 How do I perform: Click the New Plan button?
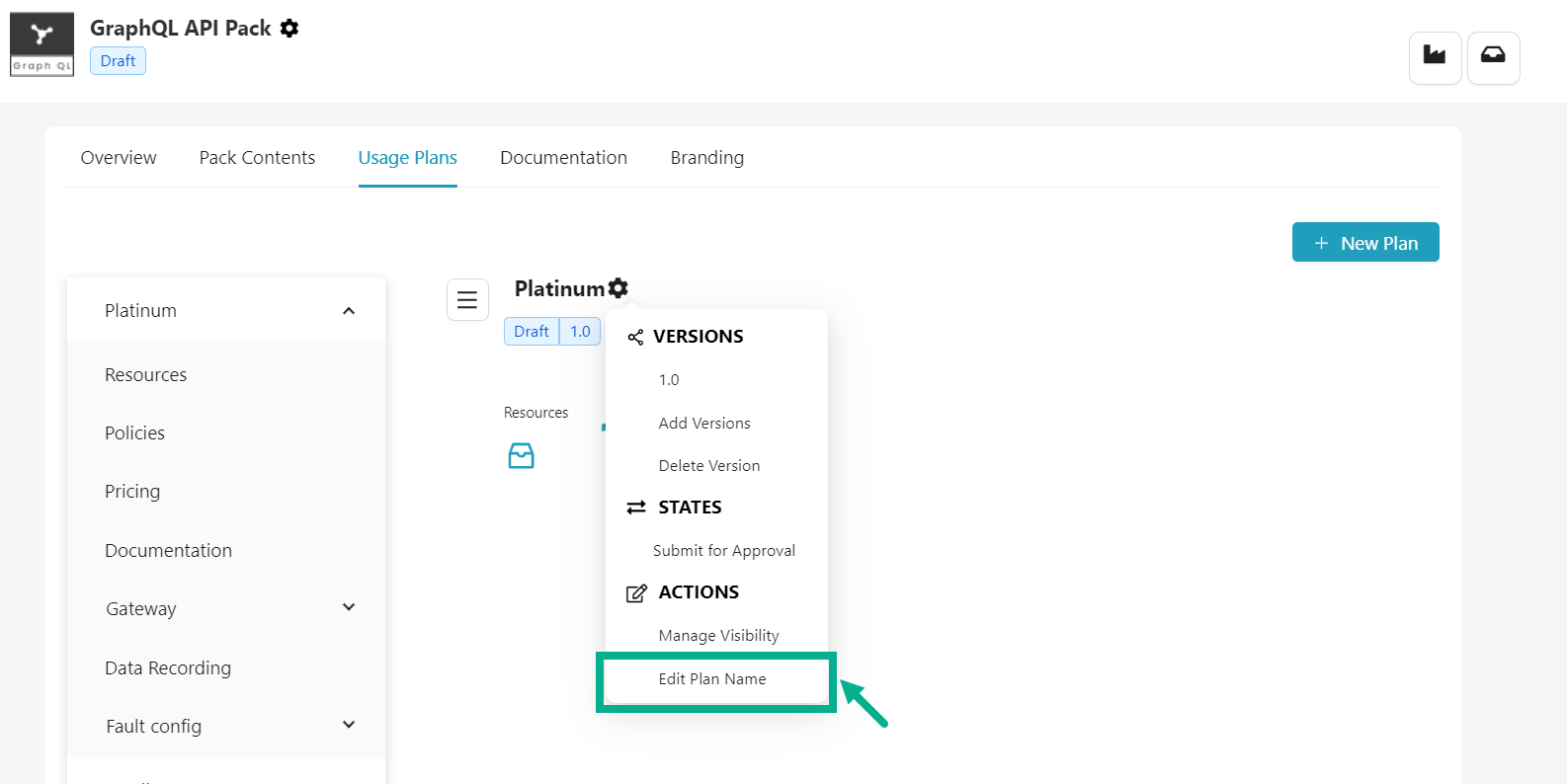1364,243
